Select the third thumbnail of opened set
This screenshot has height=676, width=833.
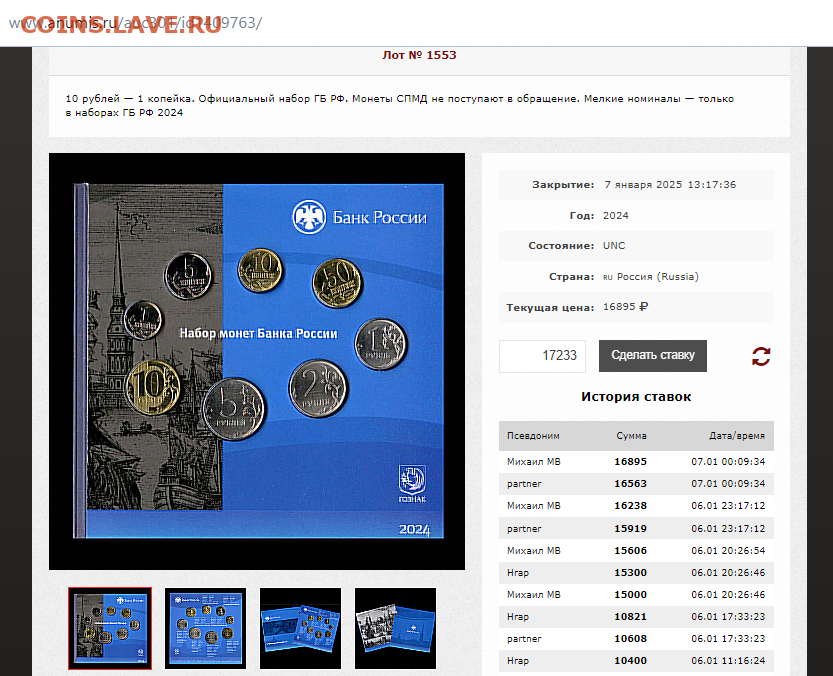300,628
